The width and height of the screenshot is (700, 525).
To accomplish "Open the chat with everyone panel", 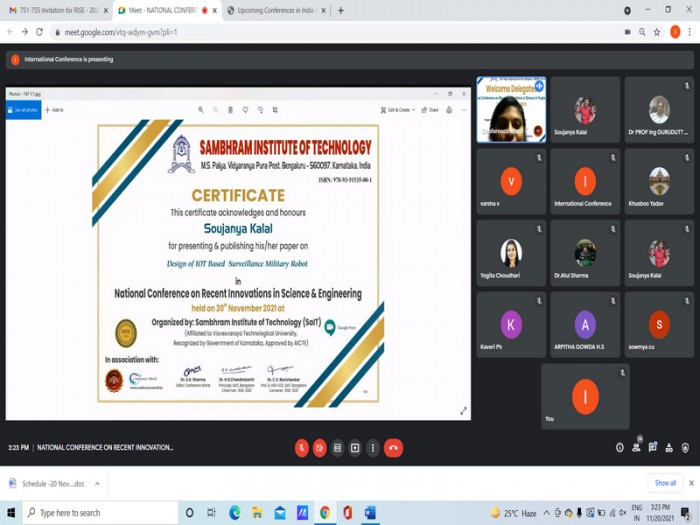I will (x=653, y=448).
